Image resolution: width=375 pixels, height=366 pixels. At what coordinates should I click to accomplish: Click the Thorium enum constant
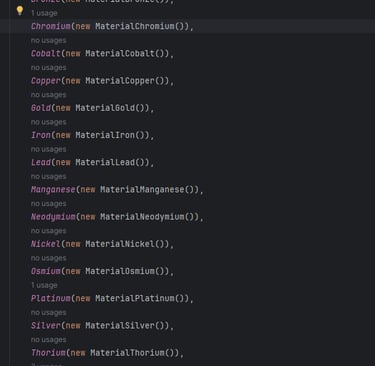coord(48,353)
